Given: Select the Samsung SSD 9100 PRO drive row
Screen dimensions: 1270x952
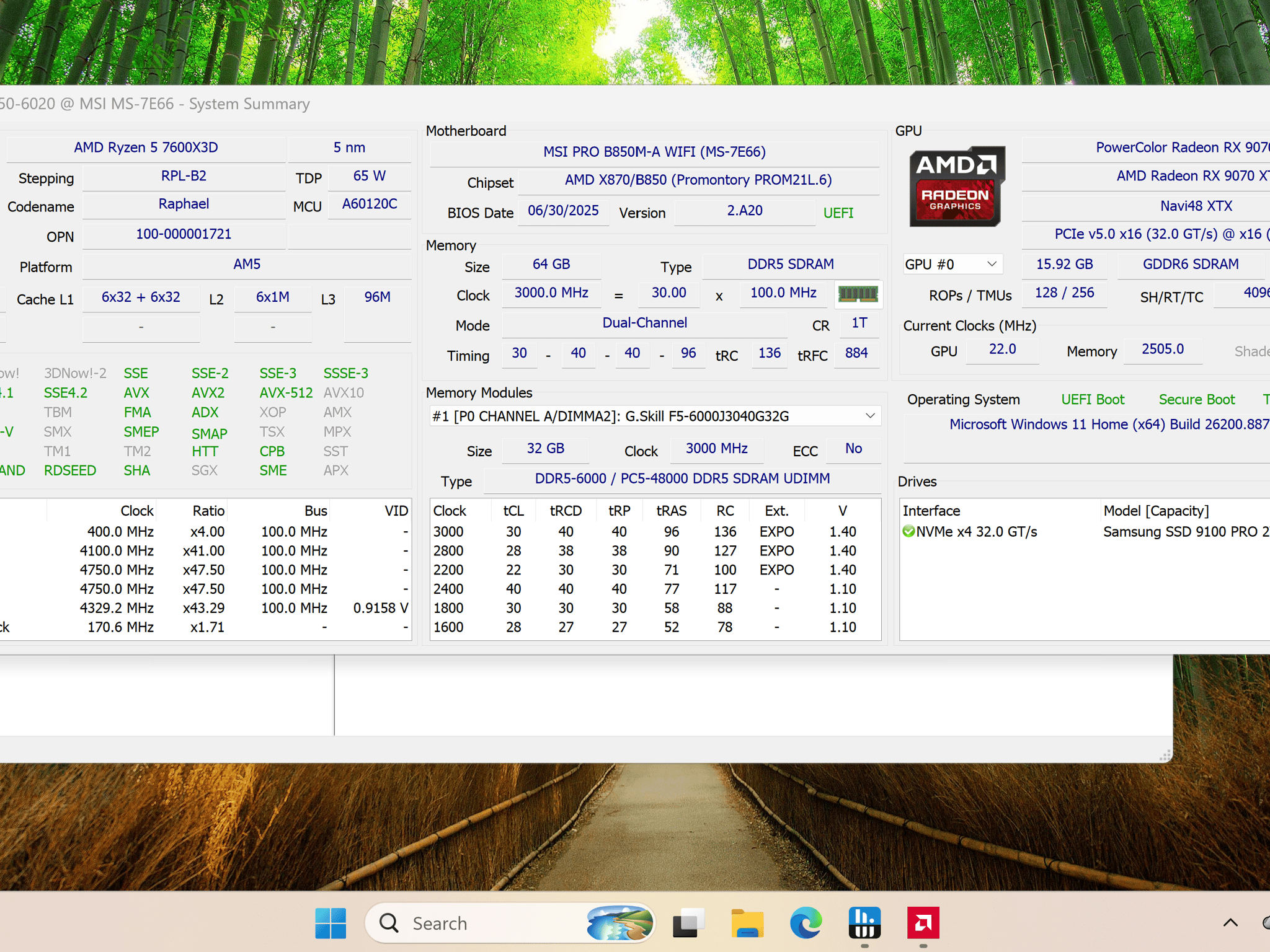Looking at the screenshot, I should [x=1085, y=532].
